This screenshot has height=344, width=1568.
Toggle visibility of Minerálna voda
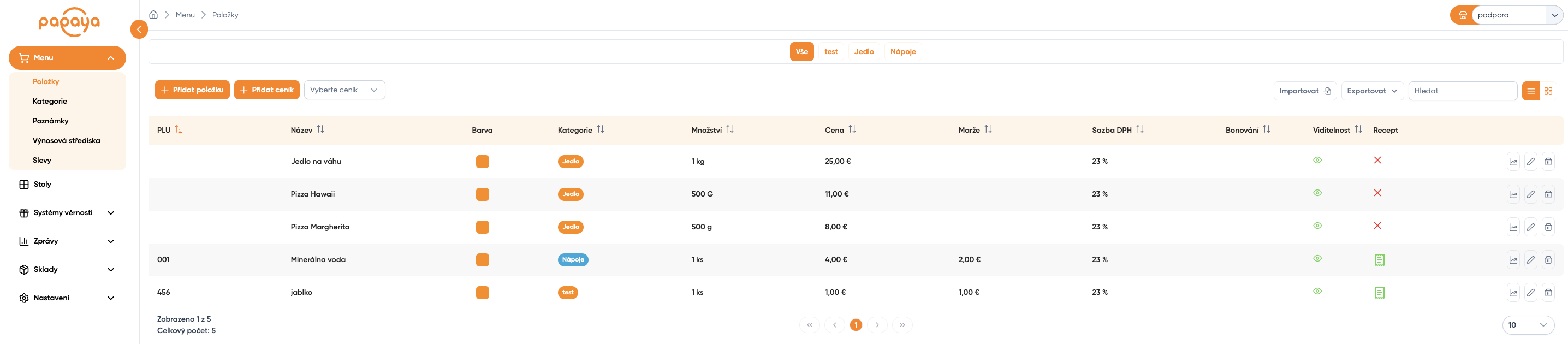[x=1317, y=259]
